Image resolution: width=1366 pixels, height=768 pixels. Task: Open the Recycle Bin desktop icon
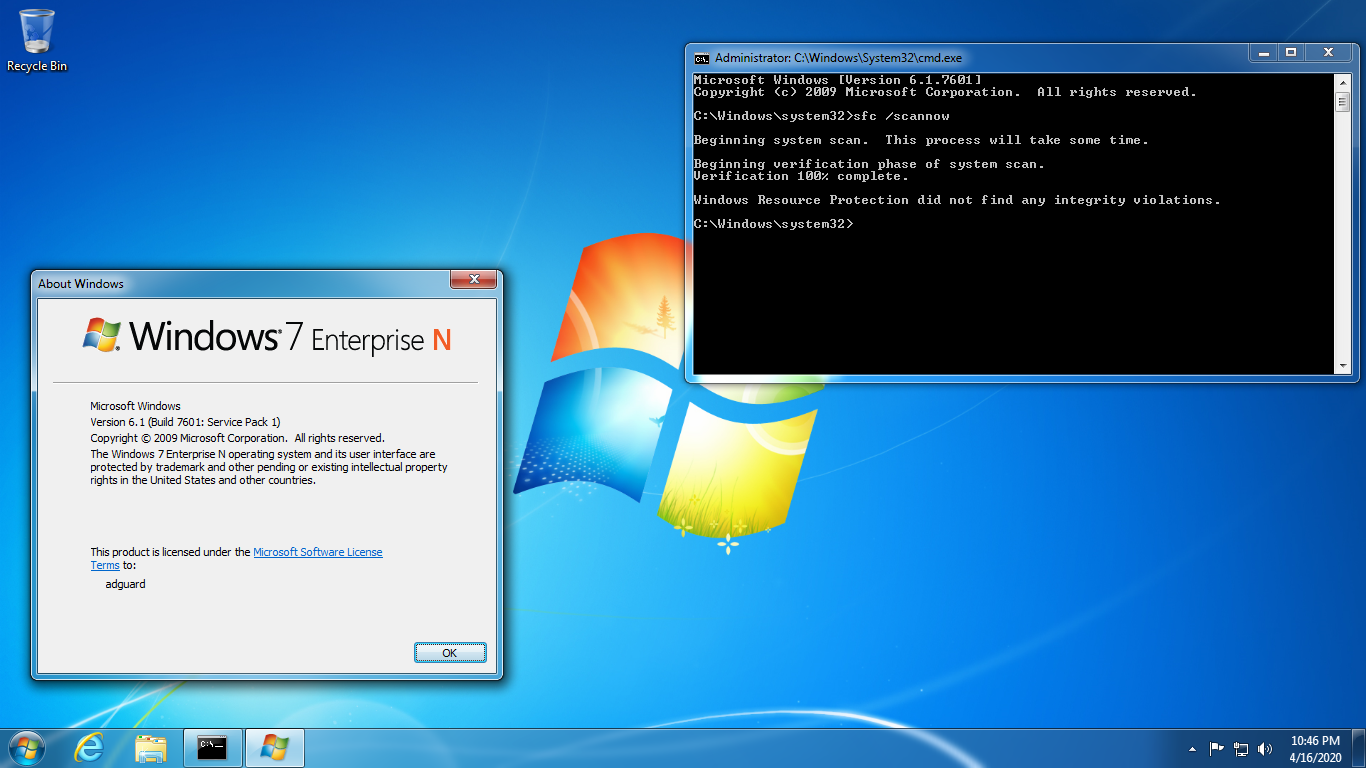[37, 40]
